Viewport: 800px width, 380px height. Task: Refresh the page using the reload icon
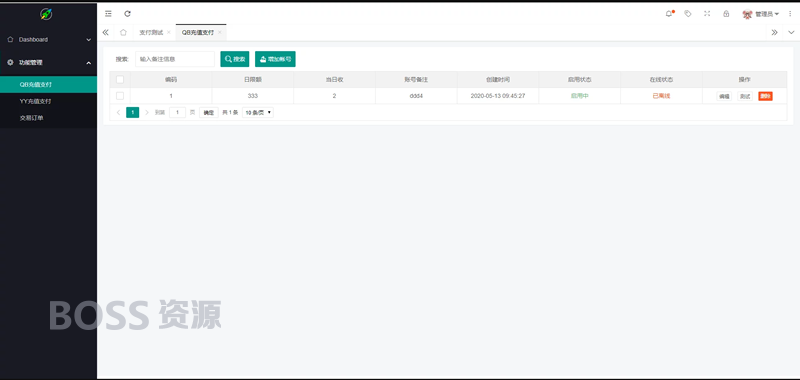coord(128,14)
